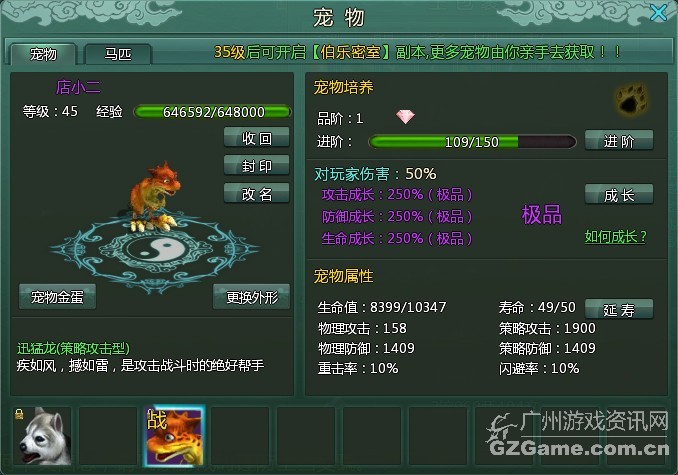Click the 收回 recall button

click(x=256, y=138)
